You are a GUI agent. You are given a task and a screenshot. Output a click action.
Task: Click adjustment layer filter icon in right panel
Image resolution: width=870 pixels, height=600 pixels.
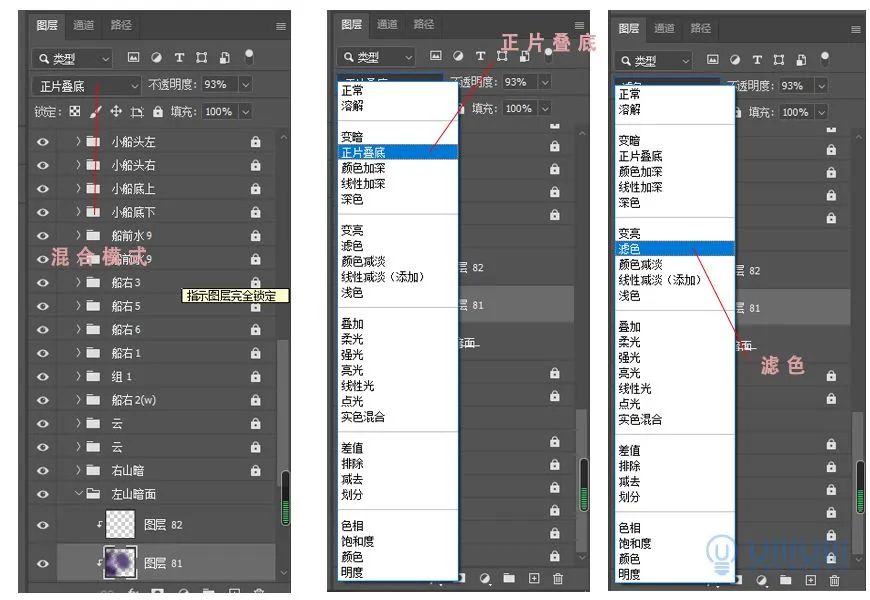coord(735,59)
